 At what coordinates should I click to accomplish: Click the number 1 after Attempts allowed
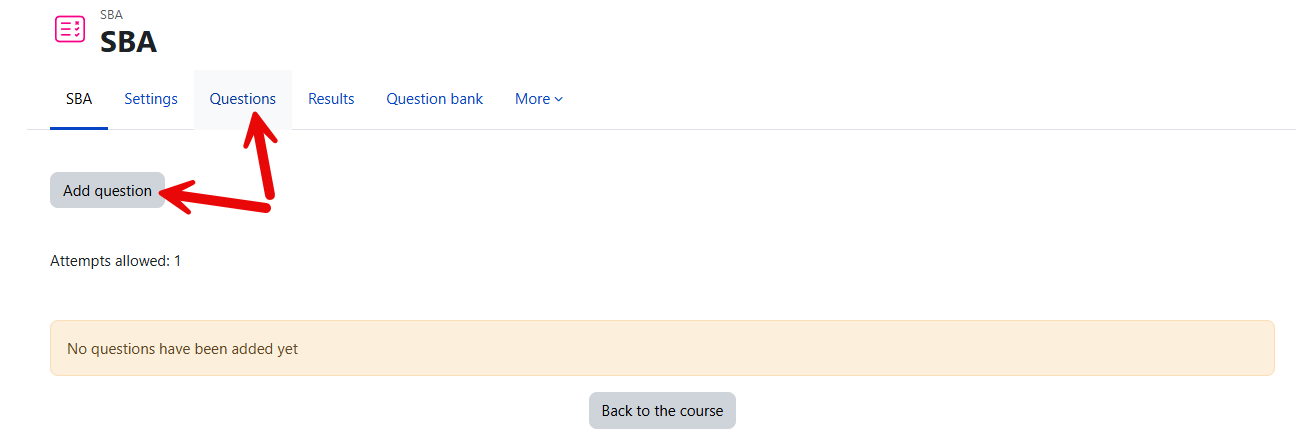coord(178,261)
